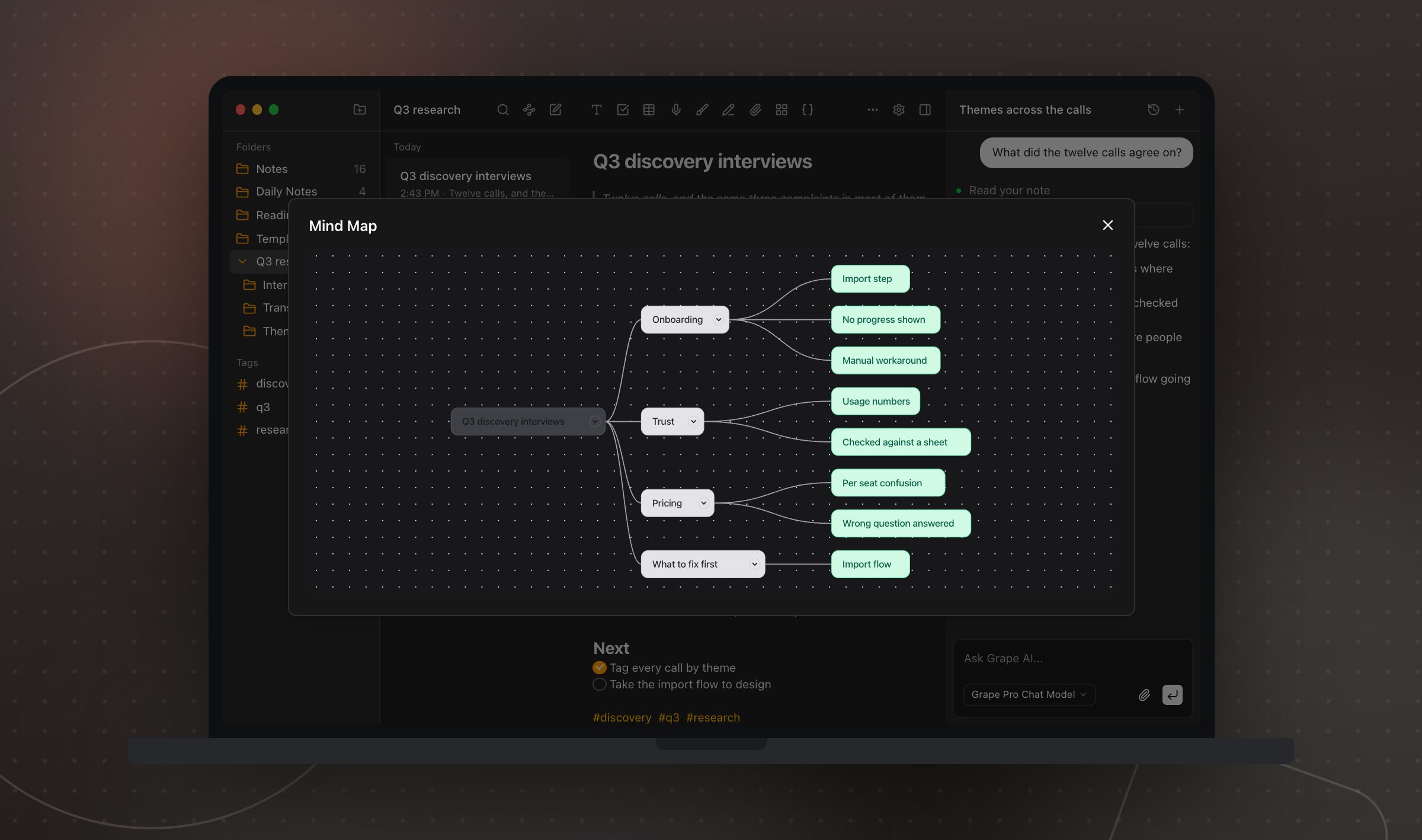Click the Onboarding node label
Image resolution: width=1422 pixels, height=840 pixels.
click(677, 320)
